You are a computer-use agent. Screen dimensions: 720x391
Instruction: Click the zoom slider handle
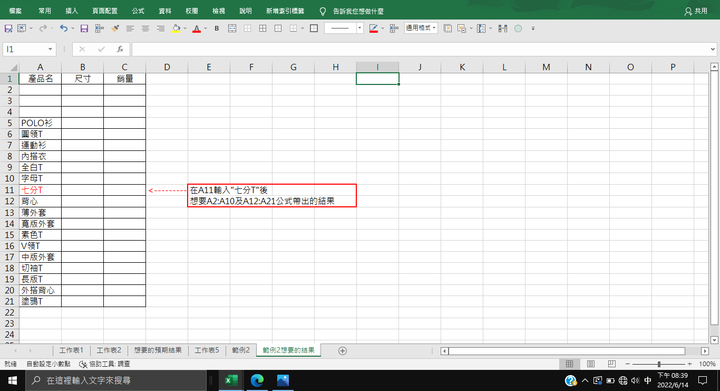[659, 364]
